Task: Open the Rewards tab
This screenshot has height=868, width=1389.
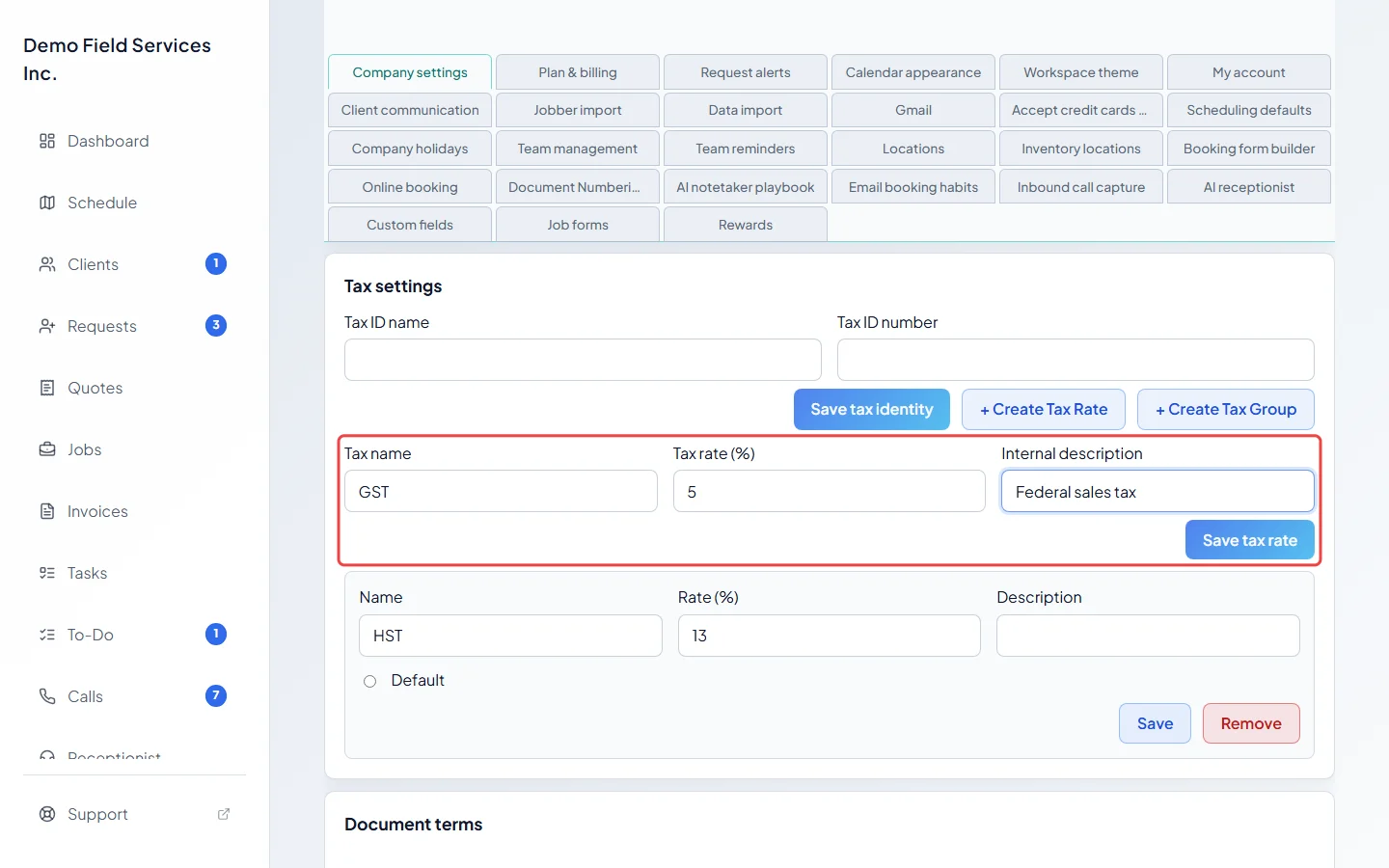Action: (746, 225)
